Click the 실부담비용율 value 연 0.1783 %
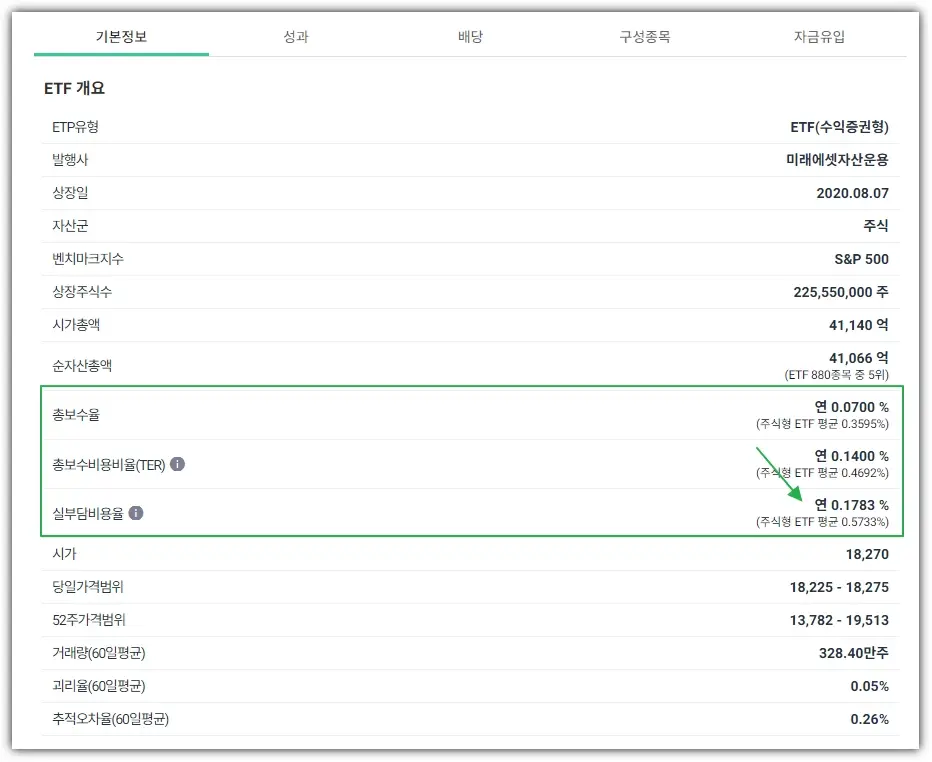The width and height of the screenshot is (932, 762). (850, 505)
